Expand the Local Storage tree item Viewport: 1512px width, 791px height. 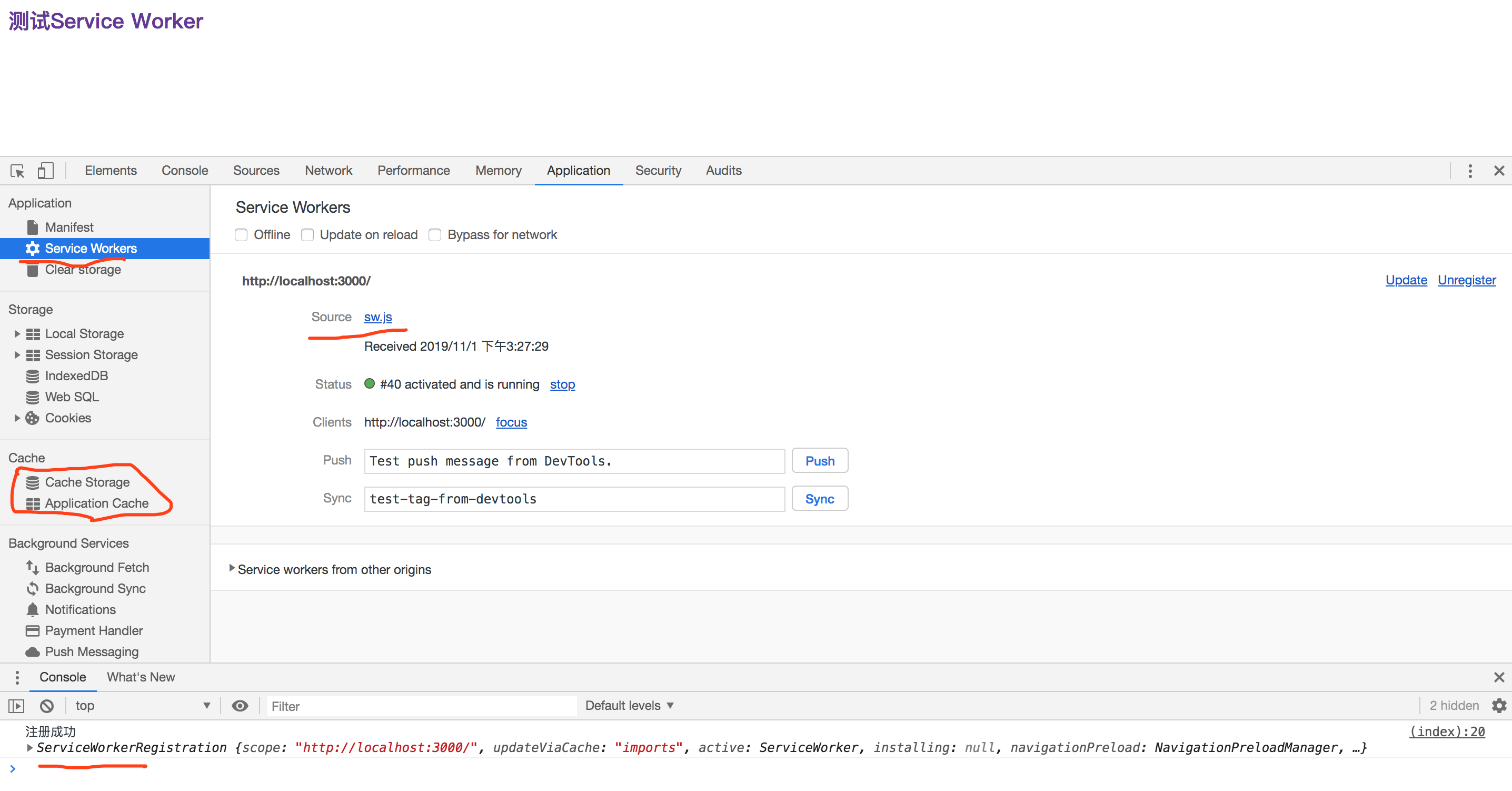tap(17, 334)
